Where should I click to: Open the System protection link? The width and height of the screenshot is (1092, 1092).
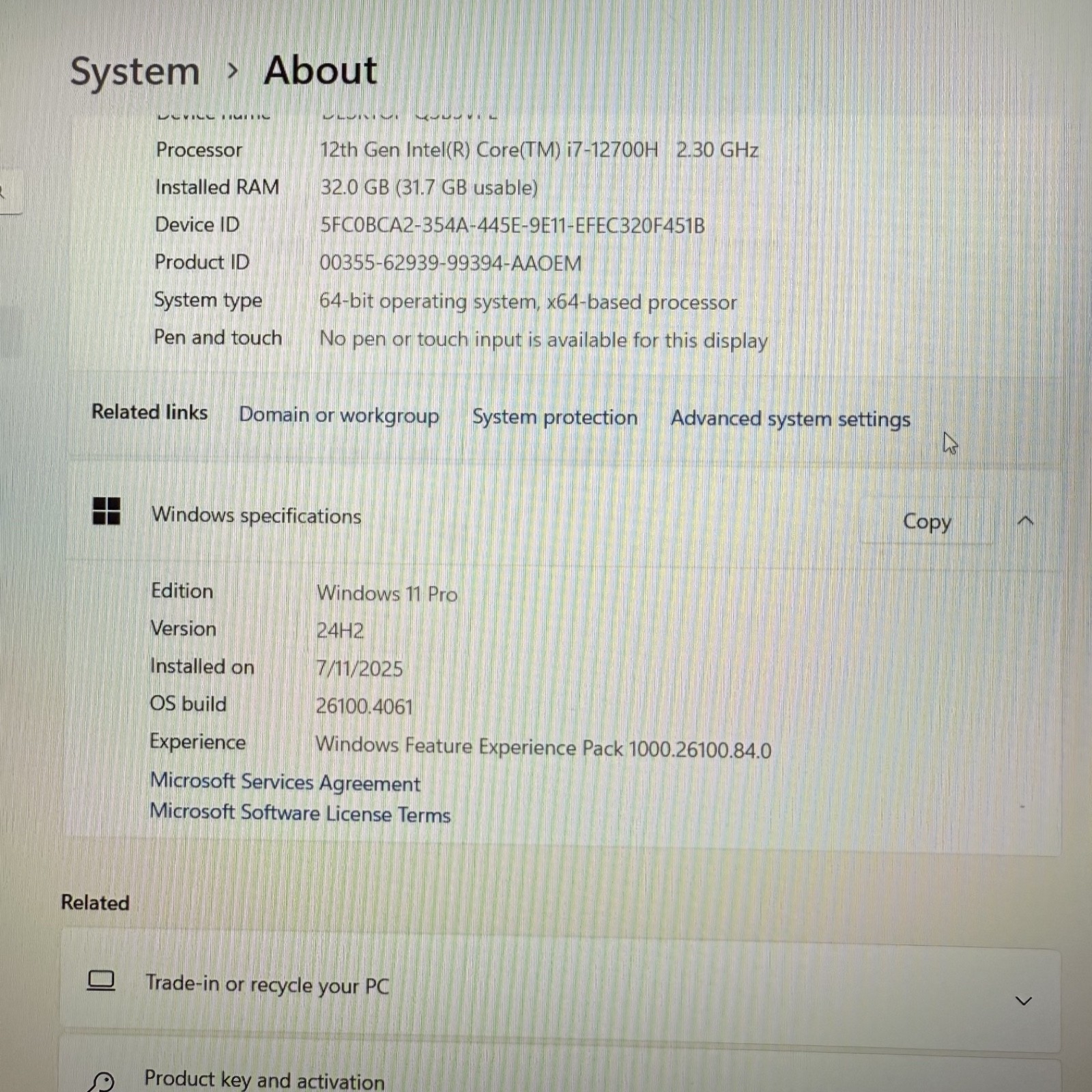555,417
